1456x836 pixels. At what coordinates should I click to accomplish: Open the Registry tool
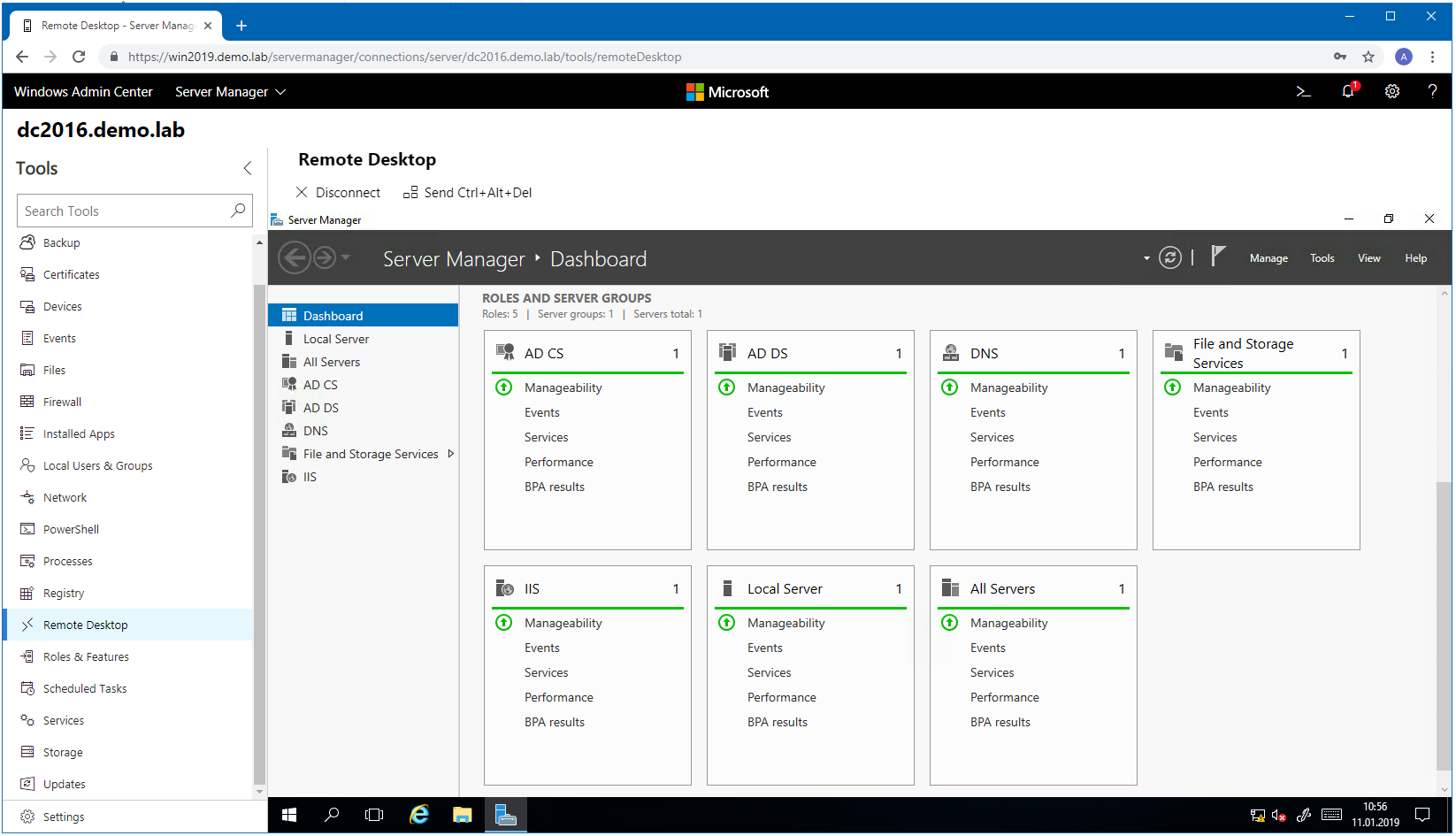(63, 592)
